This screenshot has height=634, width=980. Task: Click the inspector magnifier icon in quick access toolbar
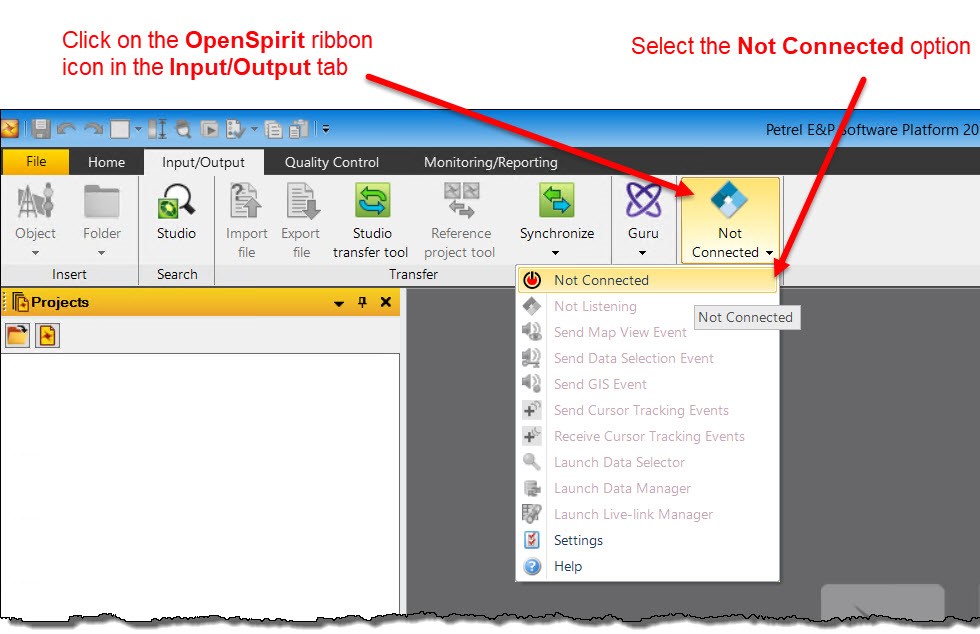[x=183, y=129]
